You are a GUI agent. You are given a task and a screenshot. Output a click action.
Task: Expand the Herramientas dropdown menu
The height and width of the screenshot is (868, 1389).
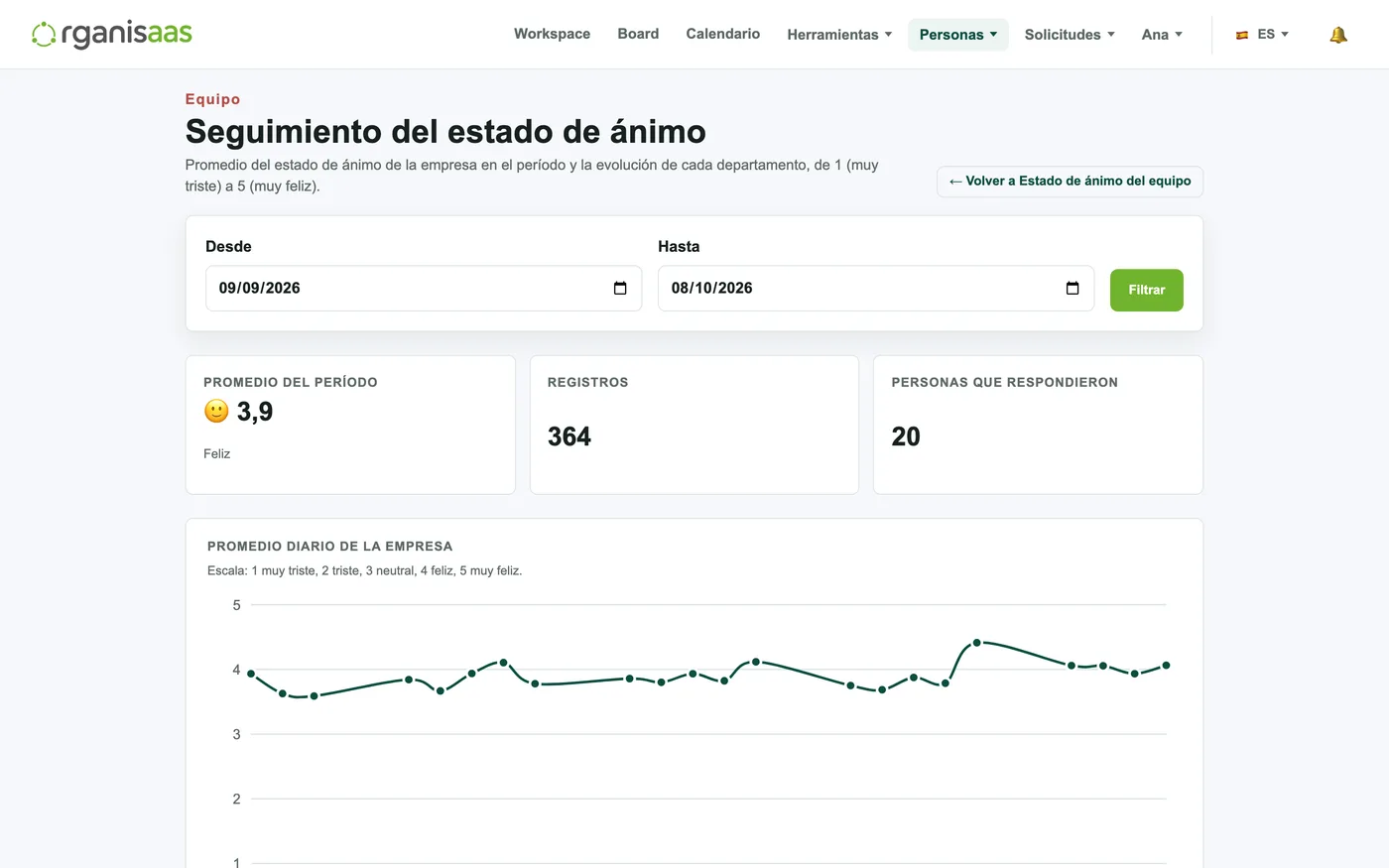click(x=839, y=35)
